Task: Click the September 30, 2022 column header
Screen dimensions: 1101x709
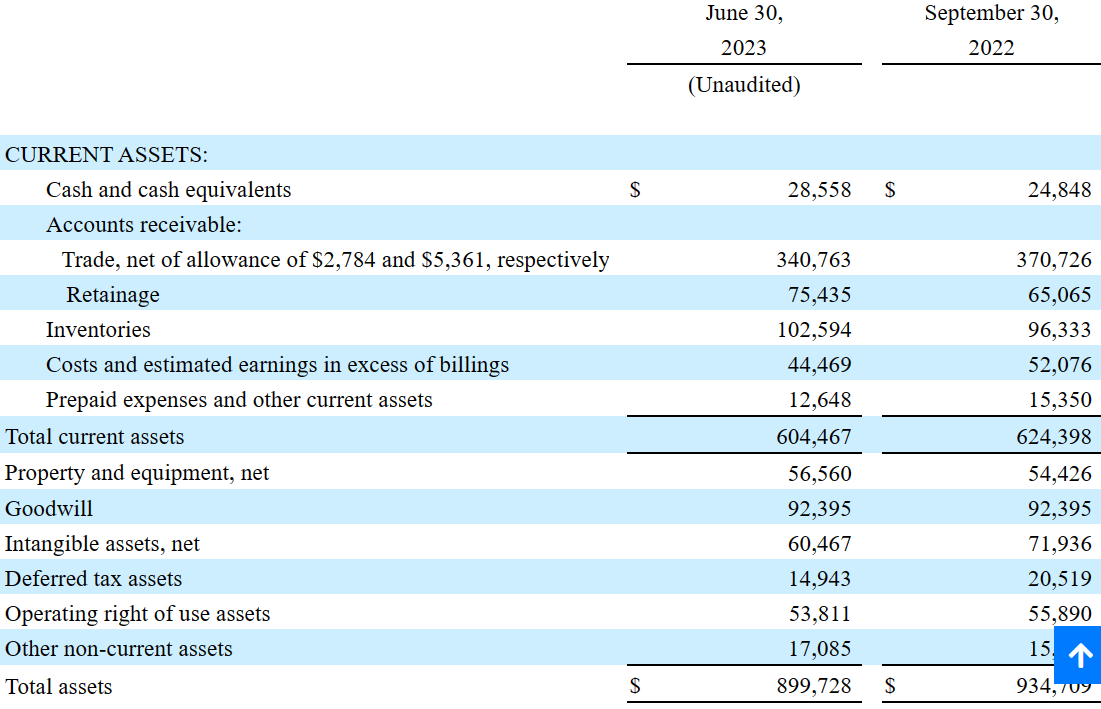Action: 991,31
